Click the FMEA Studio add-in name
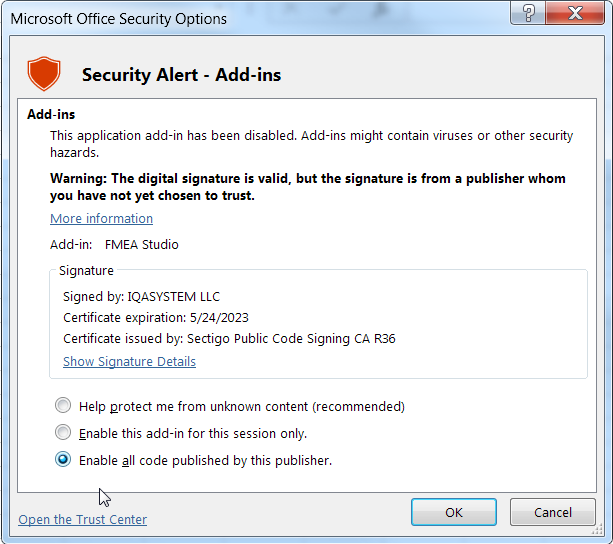This screenshot has width=613, height=544. (x=141, y=244)
